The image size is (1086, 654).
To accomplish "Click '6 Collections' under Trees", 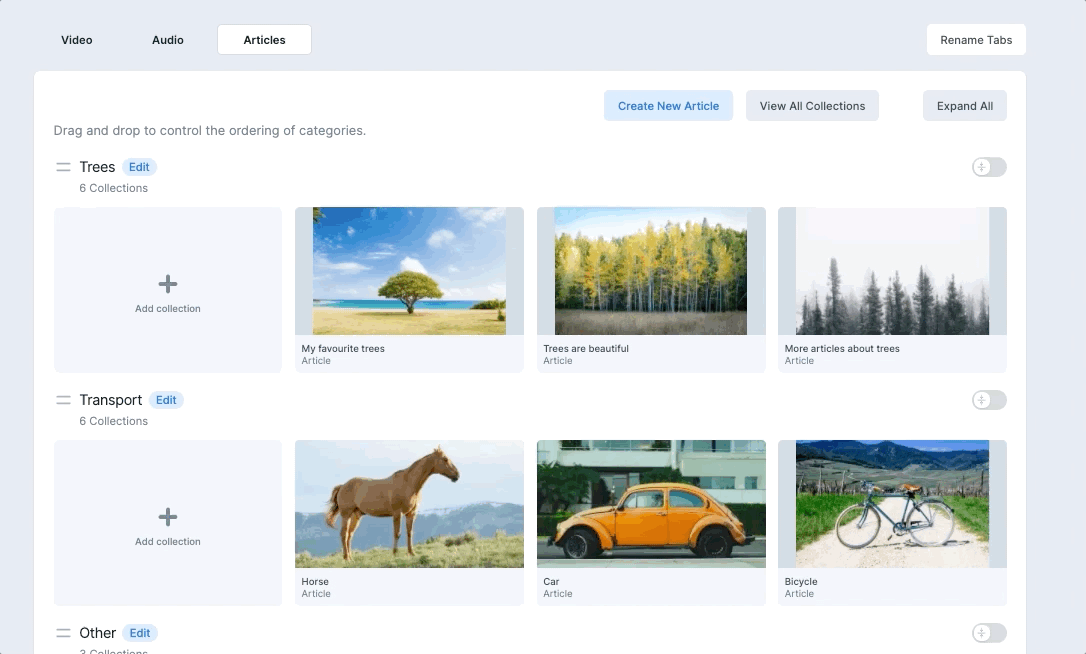I will pyautogui.click(x=114, y=188).
